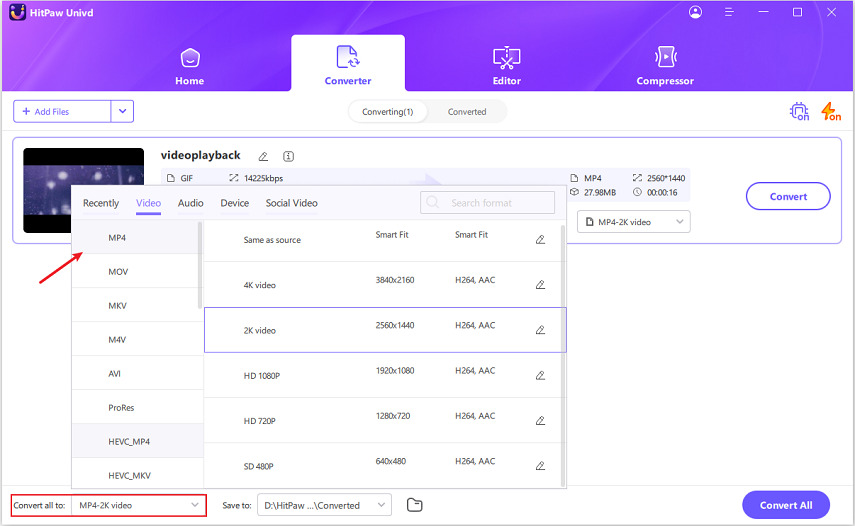This screenshot has width=855, height=526.
Task: Toggle hardware acceleration chip icon
Action: [799, 112]
